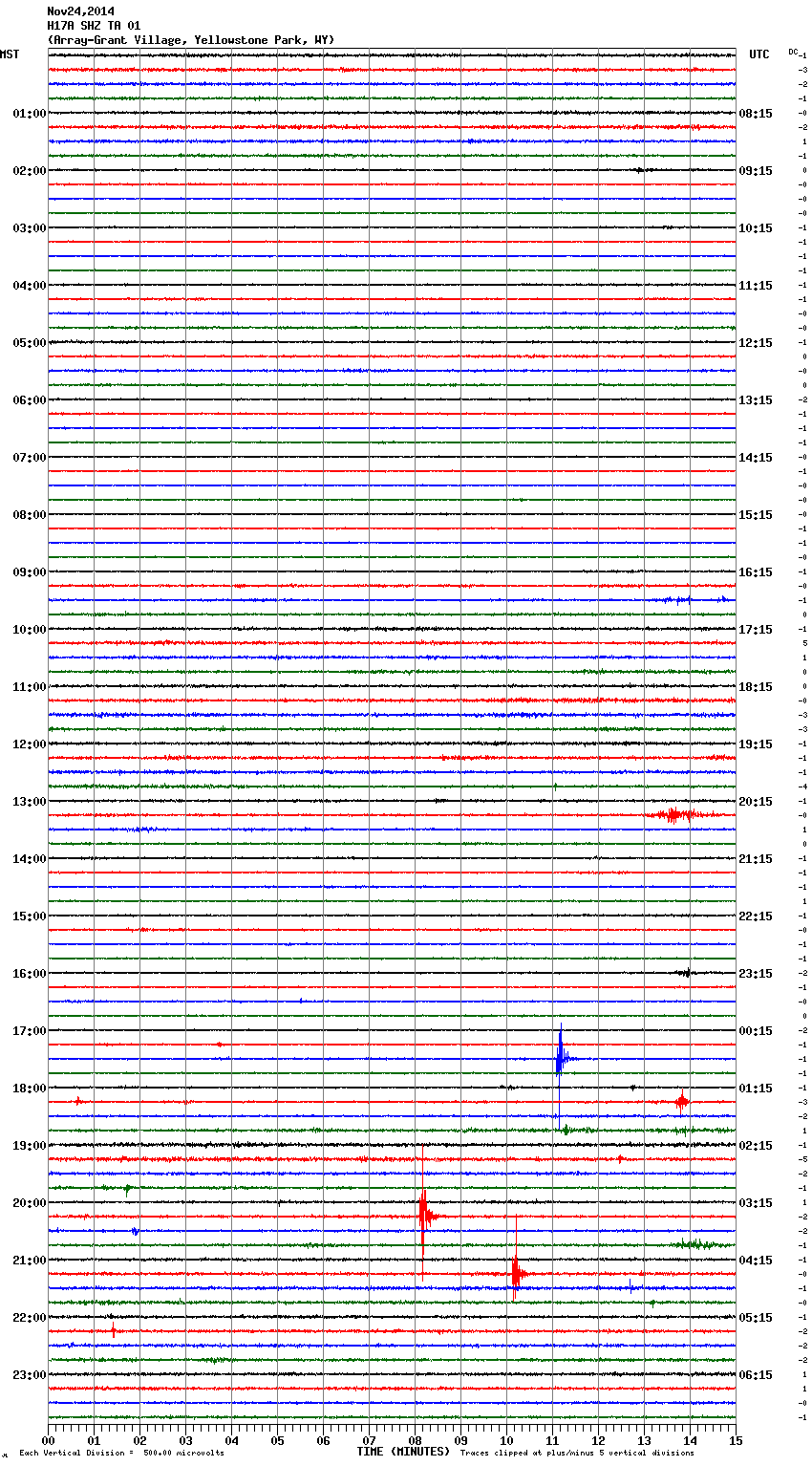Click the 00:15 UTC time label
The width and height of the screenshot is (812, 1466).
pyautogui.click(x=756, y=1031)
